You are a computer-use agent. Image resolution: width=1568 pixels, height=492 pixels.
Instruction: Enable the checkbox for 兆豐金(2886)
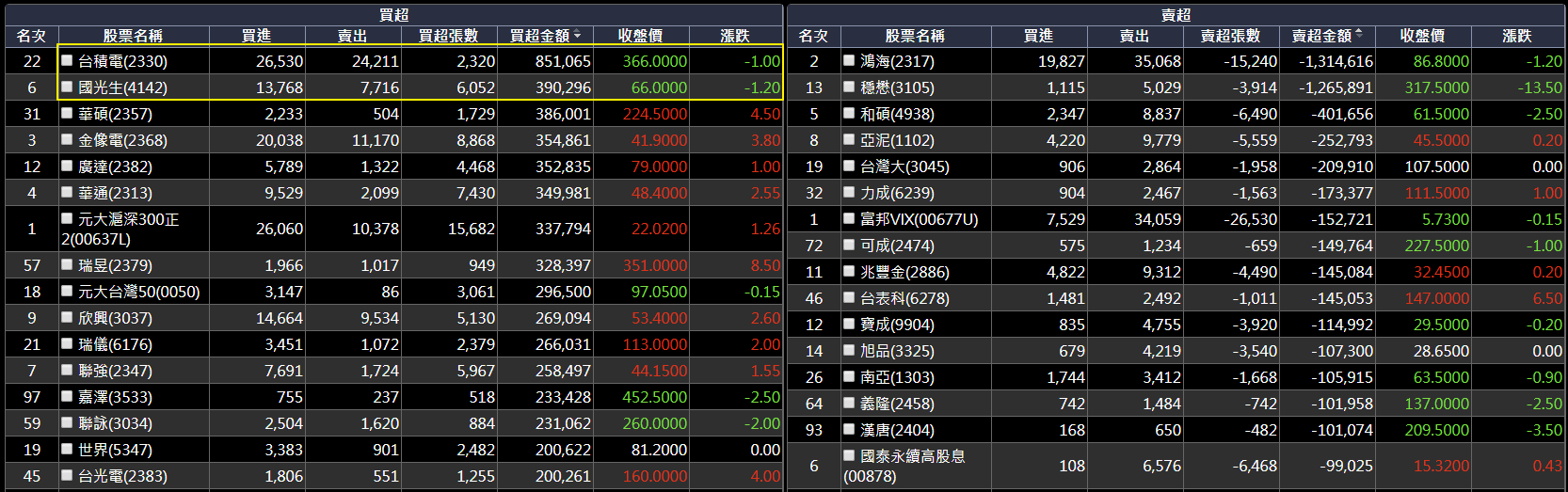click(849, 271)
